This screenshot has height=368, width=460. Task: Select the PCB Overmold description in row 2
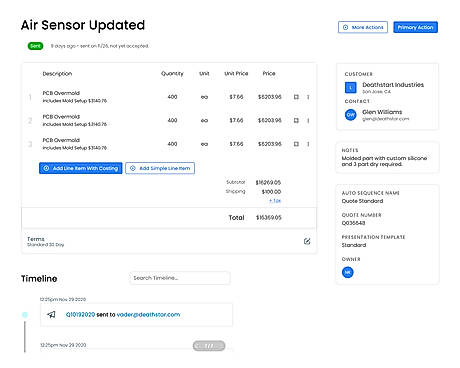point(61,117)
